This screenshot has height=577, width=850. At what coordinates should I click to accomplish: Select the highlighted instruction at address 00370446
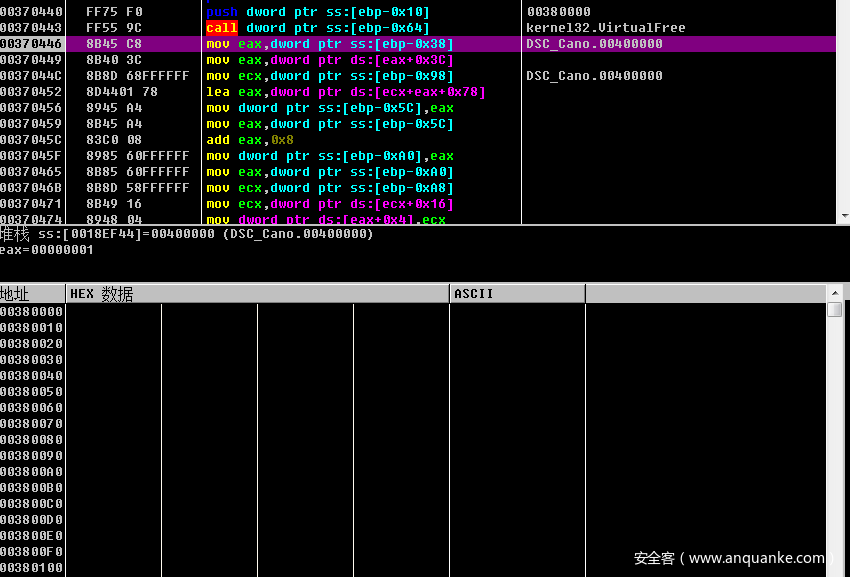coord(329,44)
